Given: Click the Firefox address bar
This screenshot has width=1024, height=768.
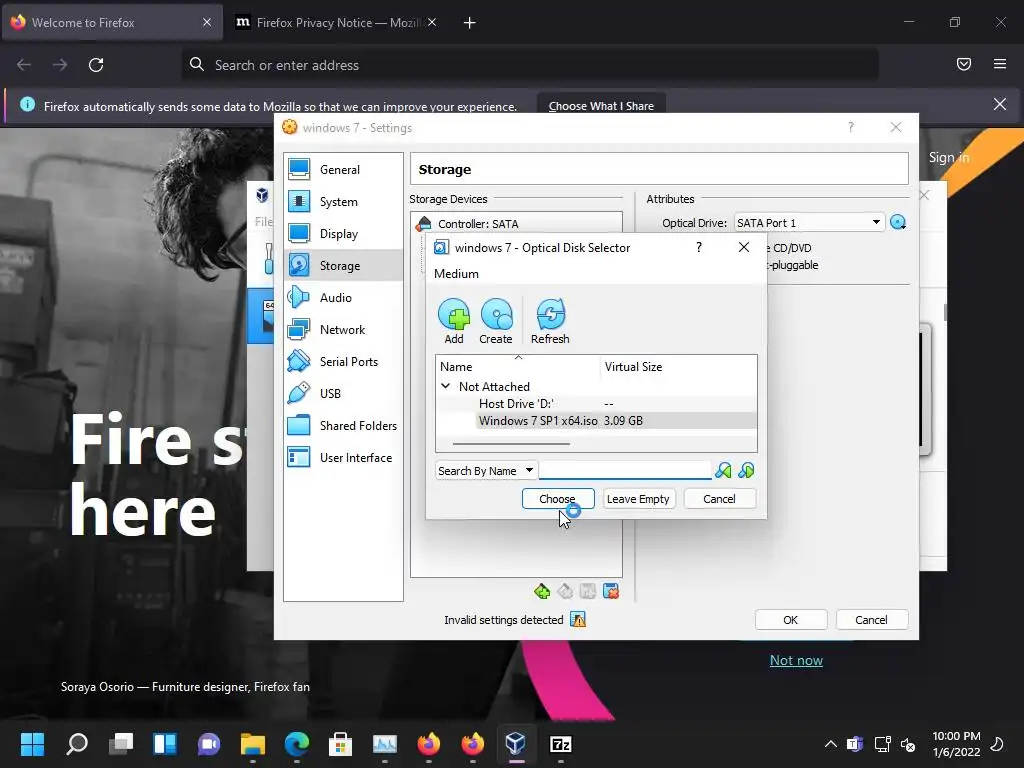Looking at the screenshot, I should tap(530, 65).
